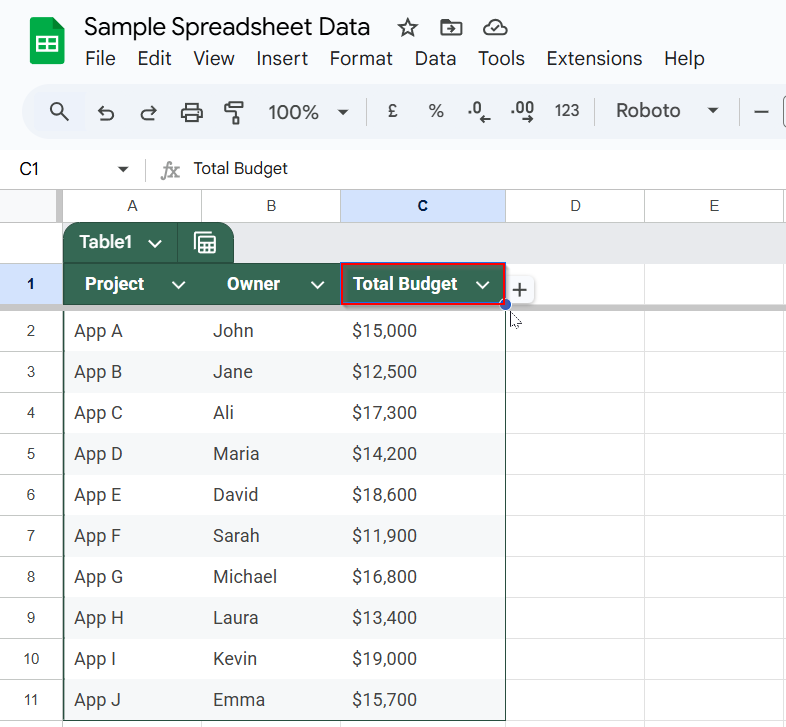Open the File menu
This screenshot has height=727, width=786.
click(100, 59)
